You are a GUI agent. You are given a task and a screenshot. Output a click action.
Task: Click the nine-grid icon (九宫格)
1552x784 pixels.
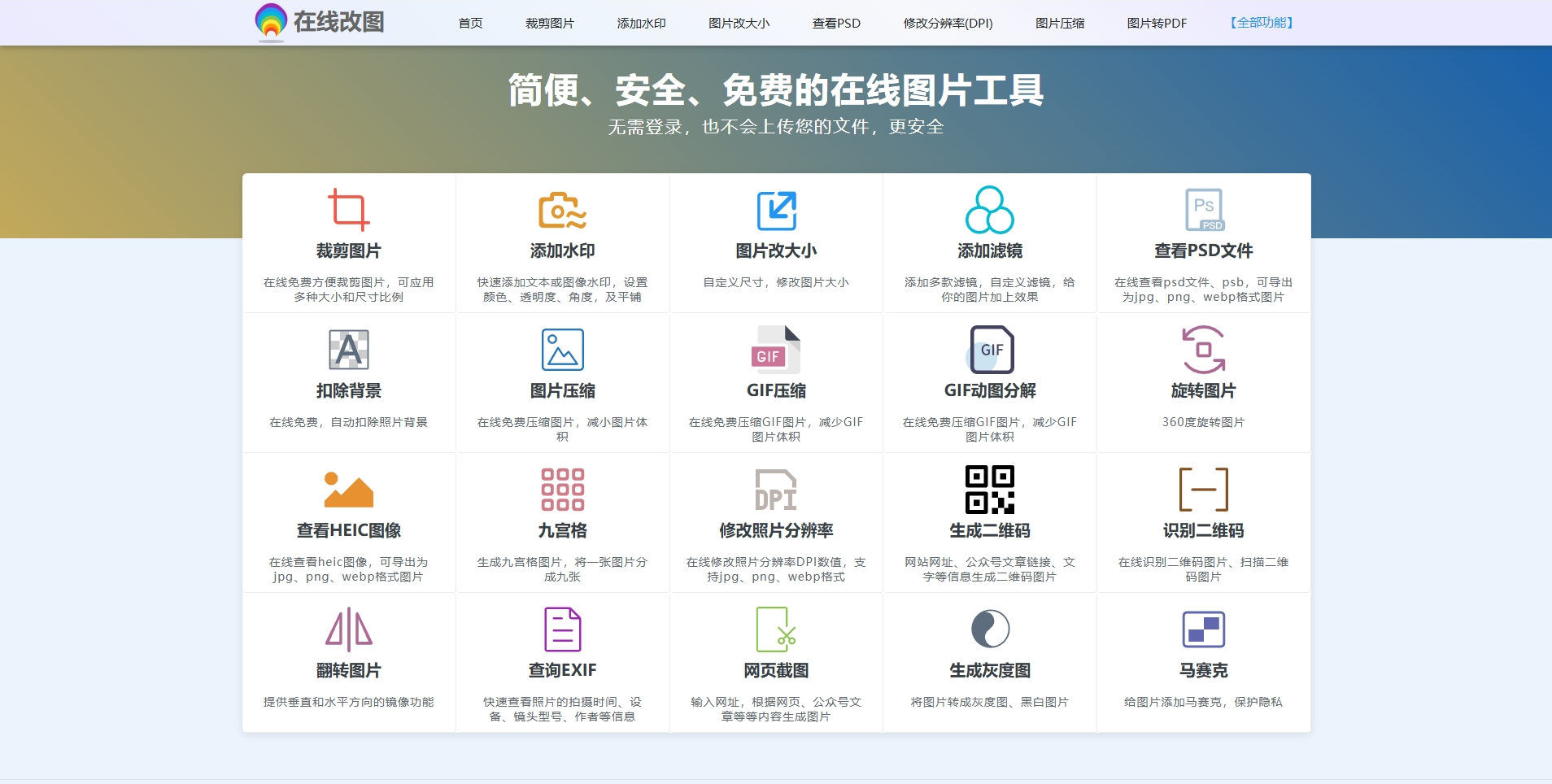pos(562,490)
